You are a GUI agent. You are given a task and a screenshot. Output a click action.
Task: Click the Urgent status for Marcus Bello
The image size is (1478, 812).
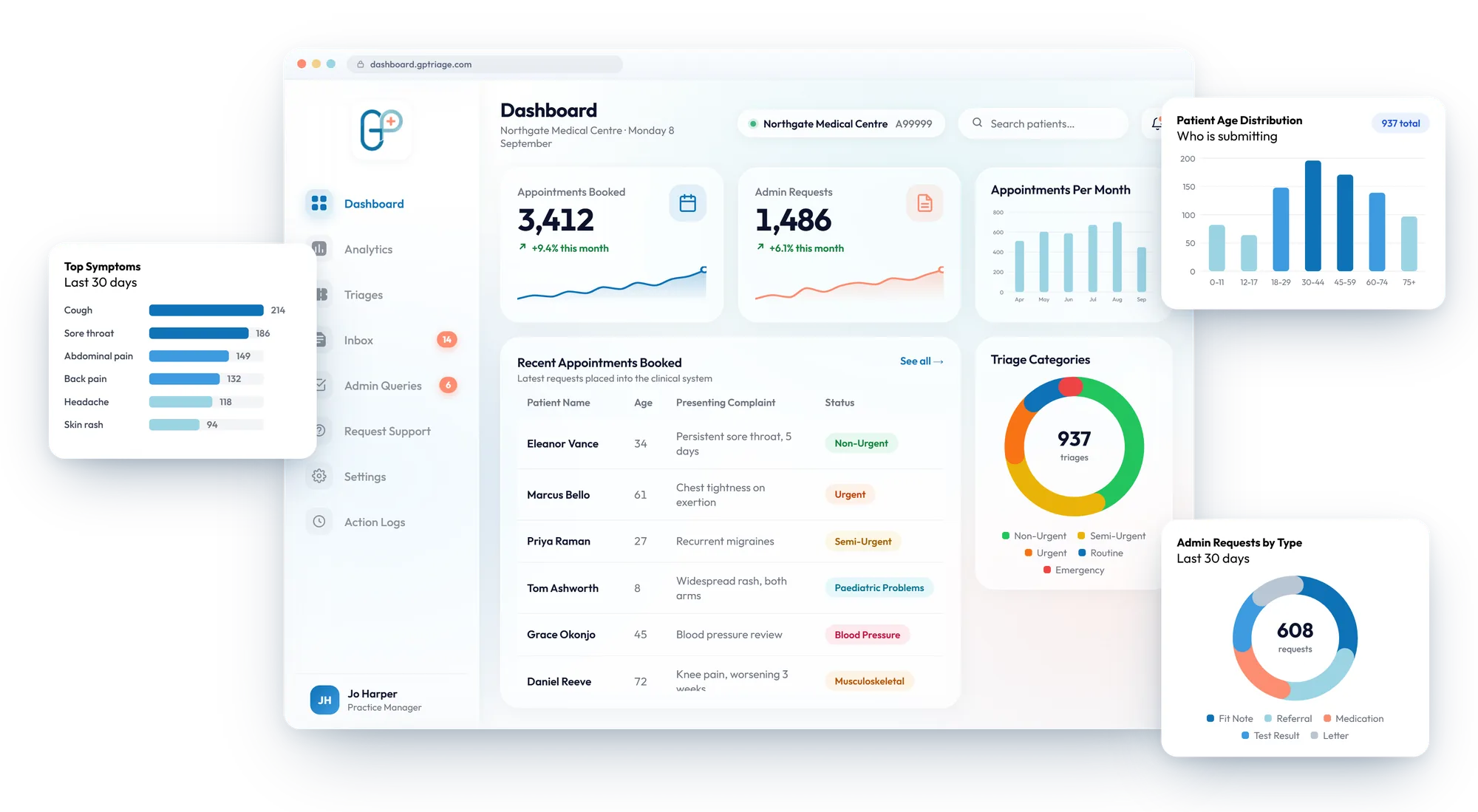[850, 494]
